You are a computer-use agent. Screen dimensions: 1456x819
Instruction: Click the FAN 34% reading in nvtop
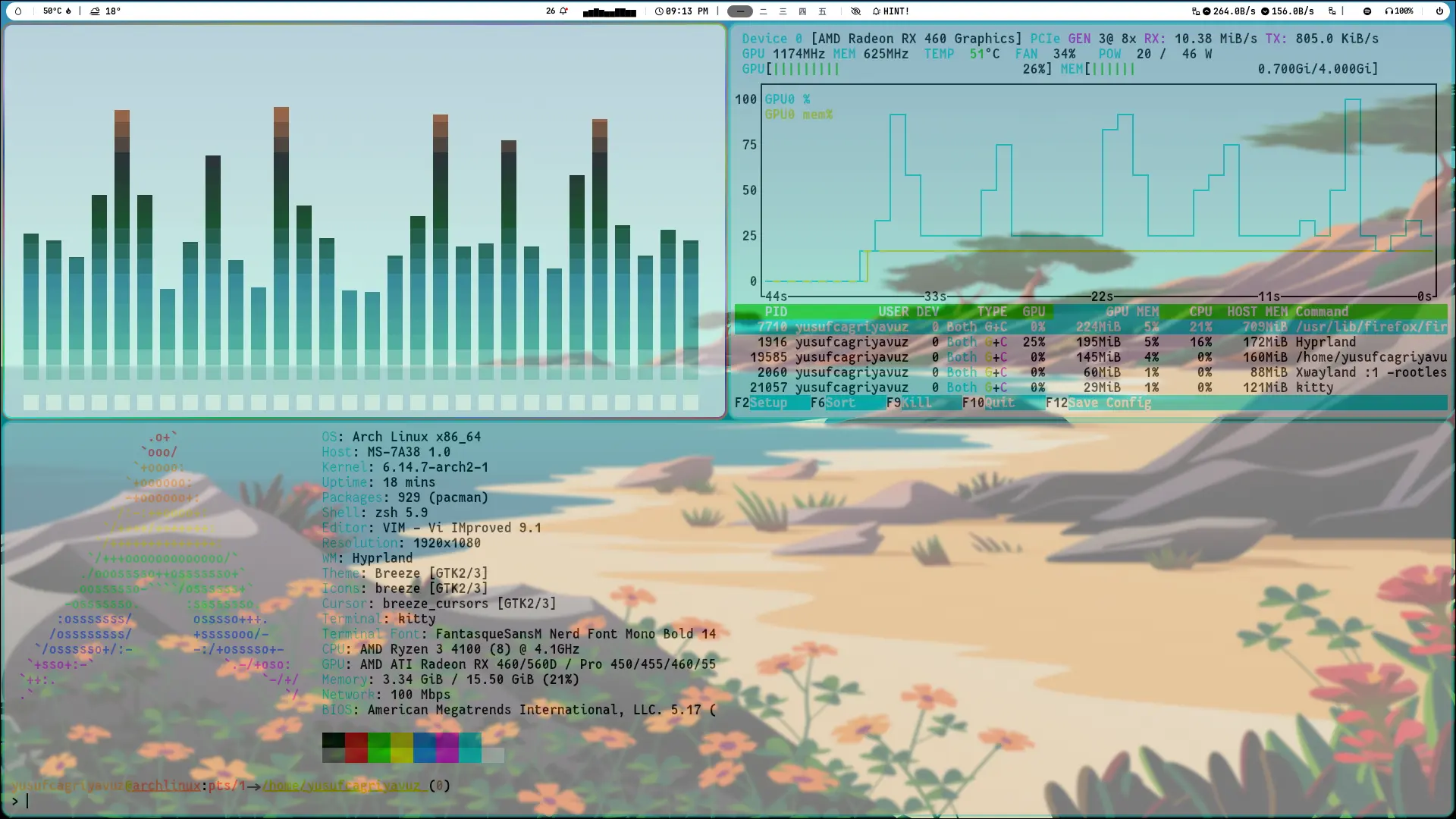[1045, 54]
